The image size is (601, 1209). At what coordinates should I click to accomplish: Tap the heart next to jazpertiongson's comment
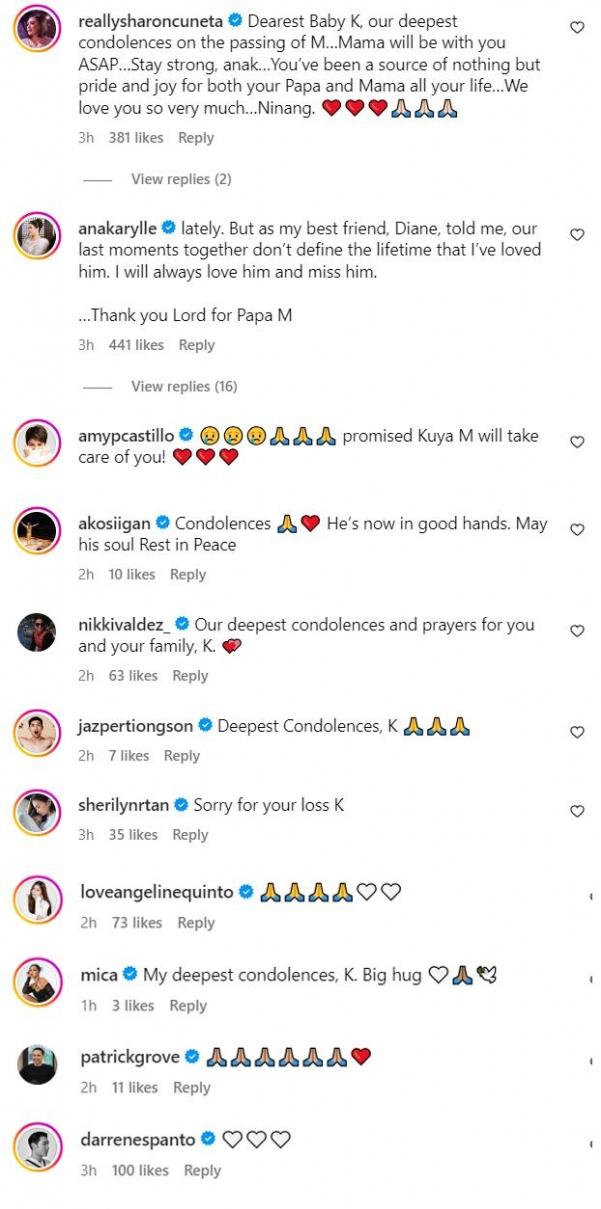pyautogui.click(x=576, y=732)
